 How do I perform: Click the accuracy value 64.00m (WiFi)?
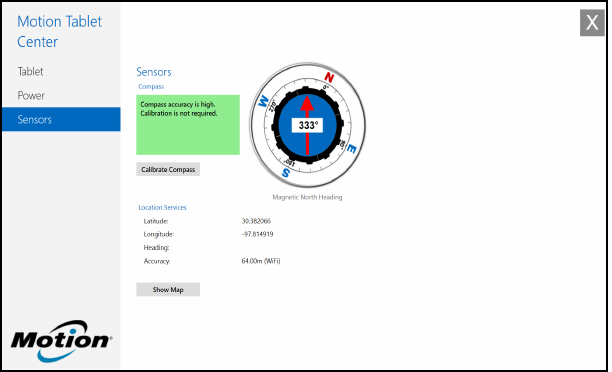[261, 261]
